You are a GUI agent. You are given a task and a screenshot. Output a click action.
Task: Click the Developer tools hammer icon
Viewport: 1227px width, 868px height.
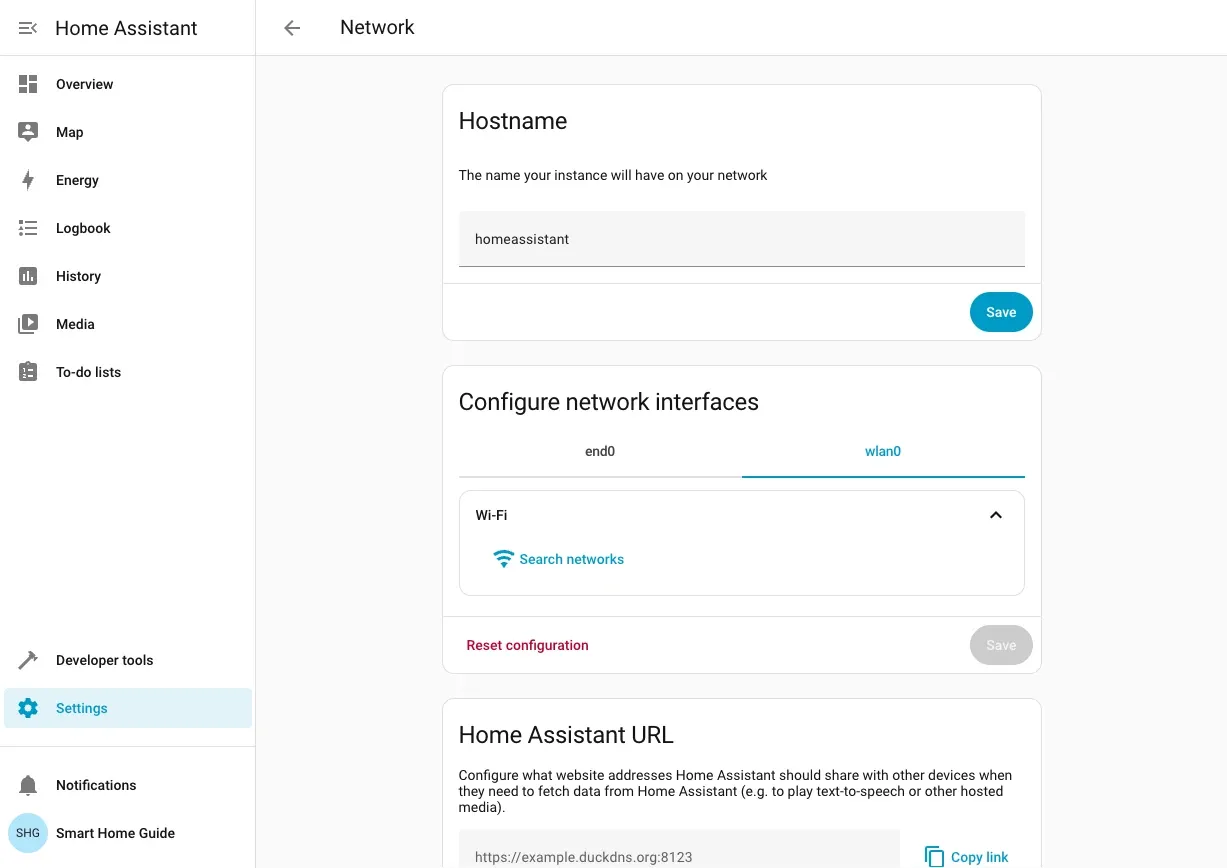(28, 660)
